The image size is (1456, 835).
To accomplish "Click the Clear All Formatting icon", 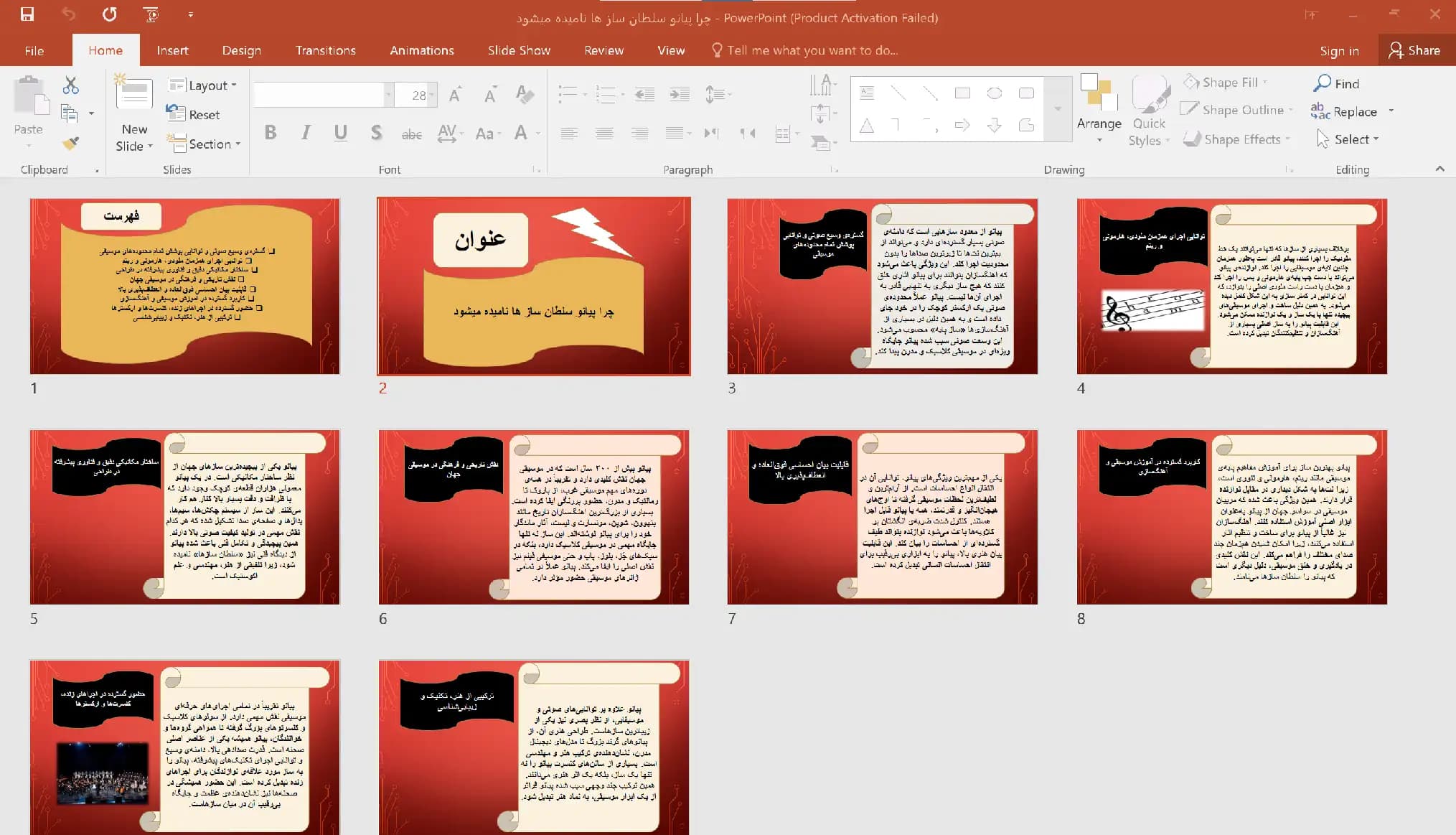I will (x=525, y=94).
